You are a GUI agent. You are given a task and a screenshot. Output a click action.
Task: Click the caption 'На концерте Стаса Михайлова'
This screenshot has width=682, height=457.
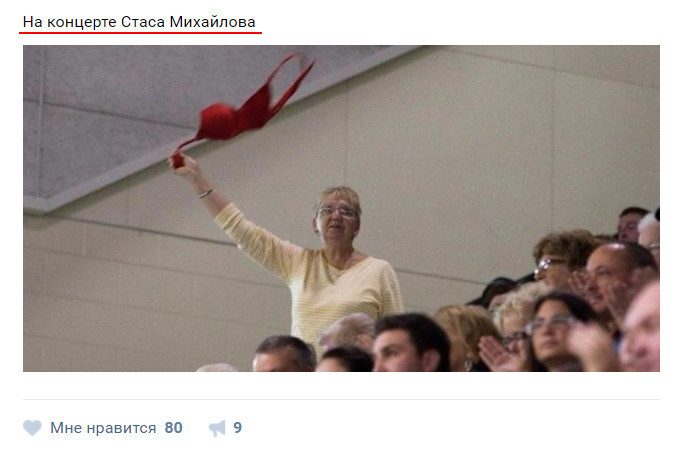(139, 22)
